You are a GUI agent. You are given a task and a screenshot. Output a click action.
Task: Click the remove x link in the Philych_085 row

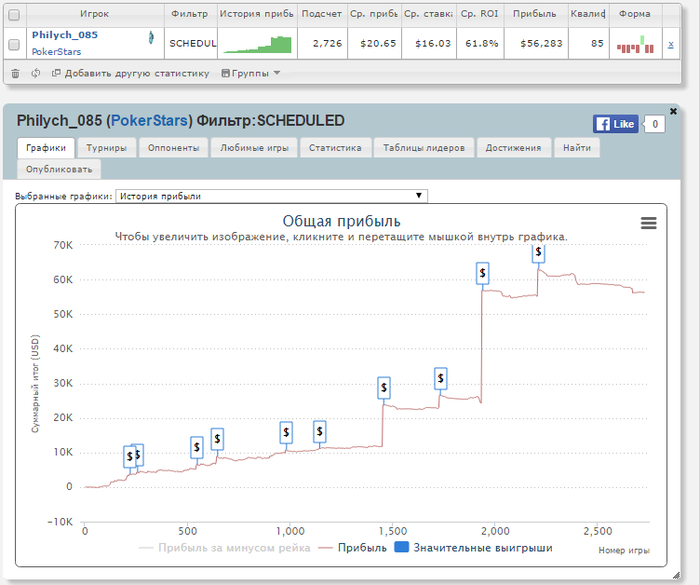point(671,44)
